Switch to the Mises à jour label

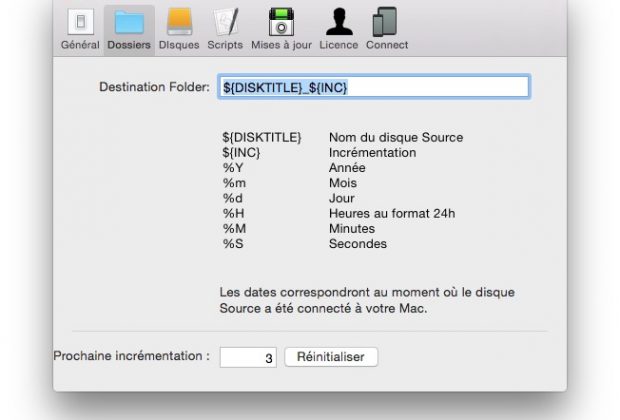(281, 45)
